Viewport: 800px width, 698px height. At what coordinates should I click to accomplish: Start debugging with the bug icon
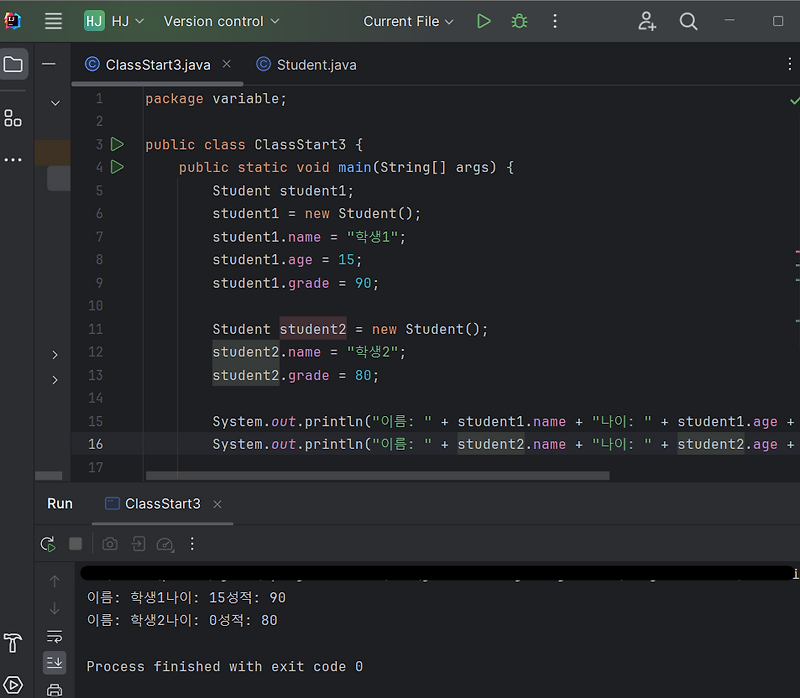click(x=519, y=21)
